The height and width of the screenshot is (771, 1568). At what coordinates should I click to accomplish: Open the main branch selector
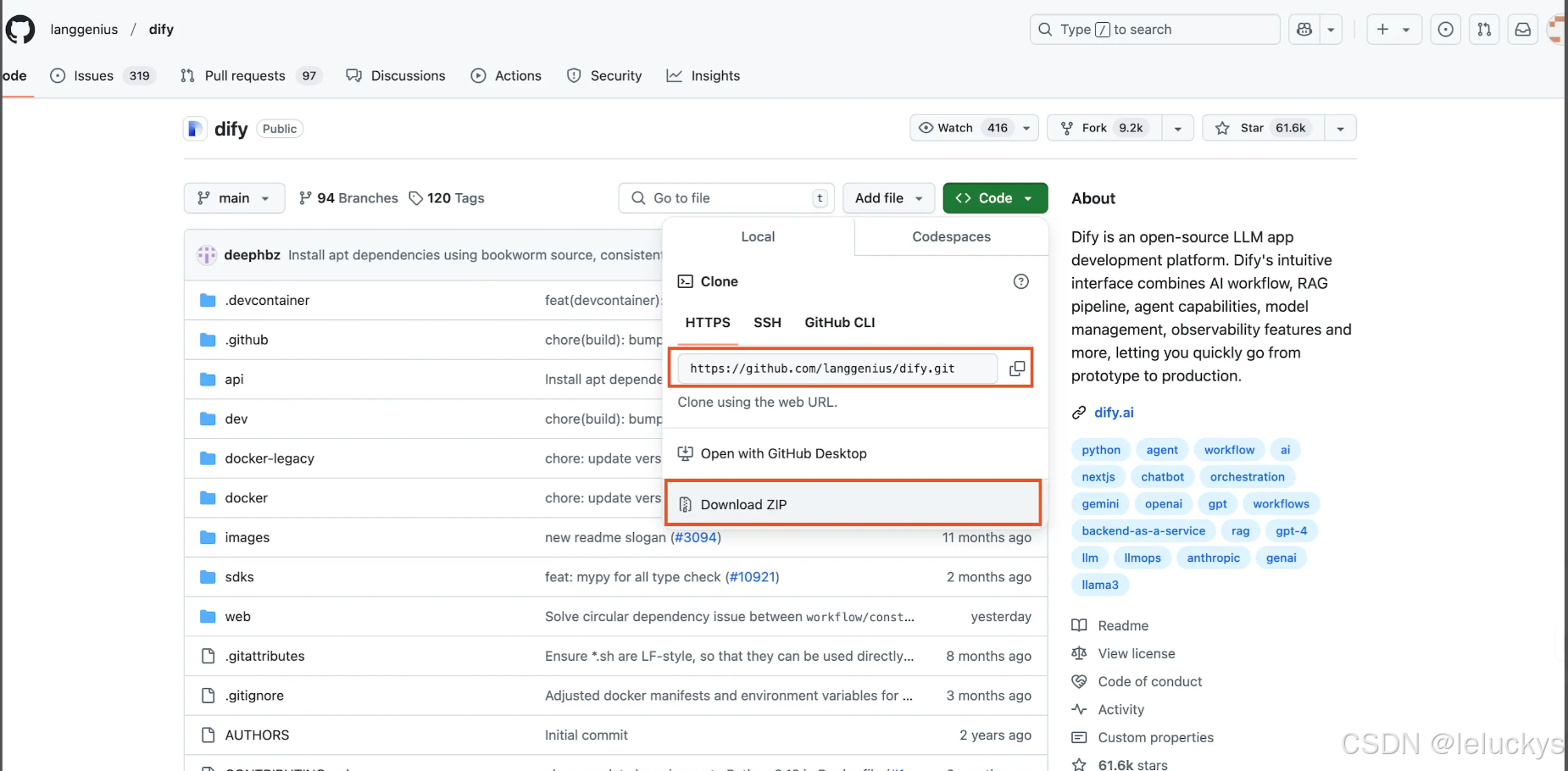[234, 198]
